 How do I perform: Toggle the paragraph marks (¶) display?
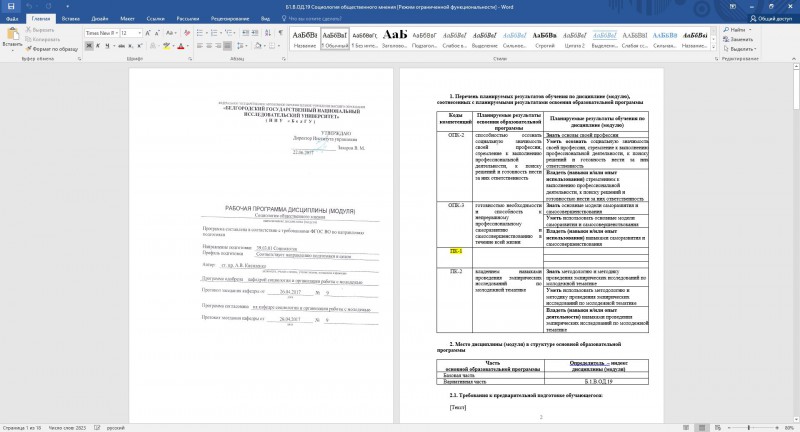[x=281, y=33]
